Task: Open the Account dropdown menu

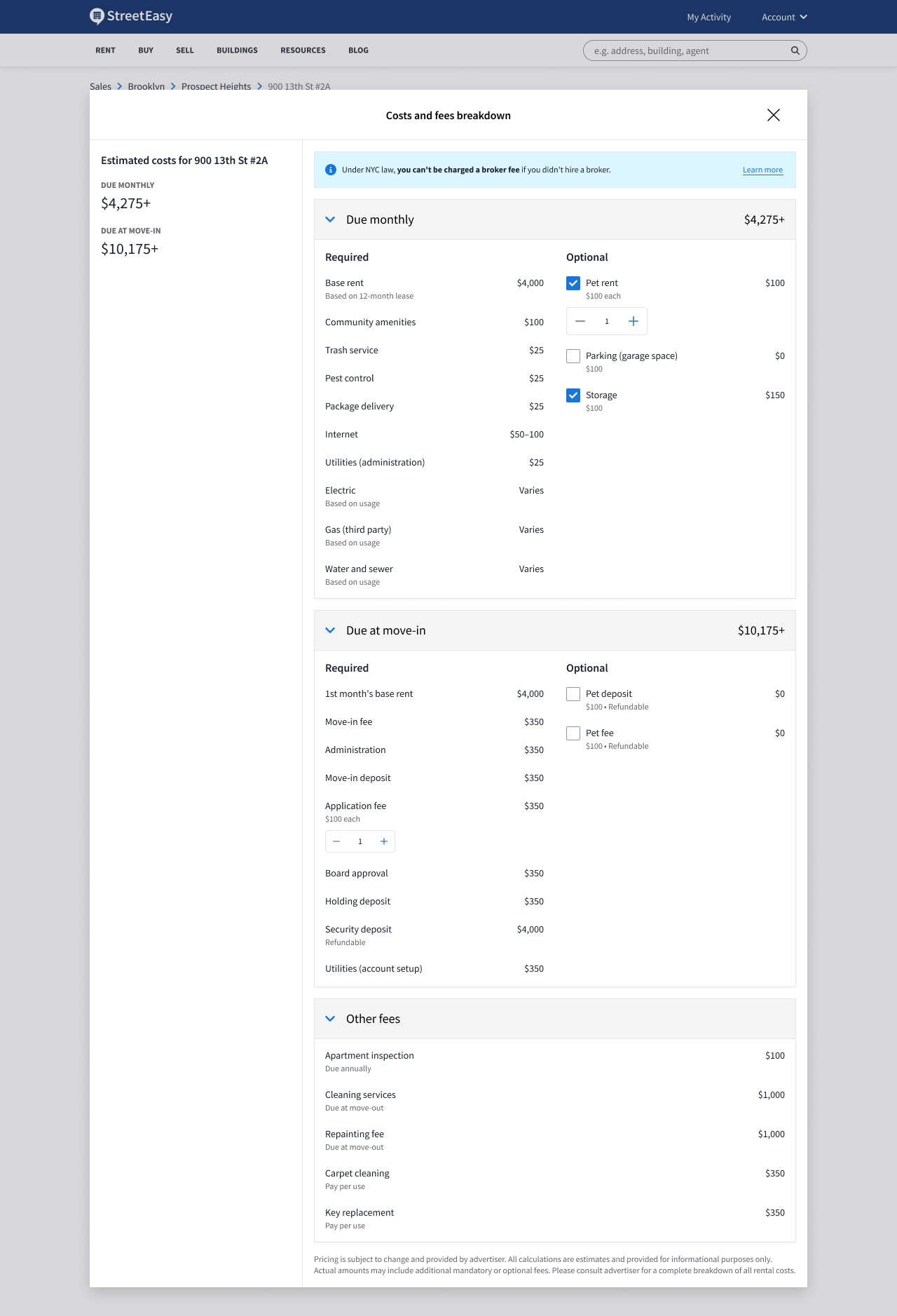Action: 784,17
